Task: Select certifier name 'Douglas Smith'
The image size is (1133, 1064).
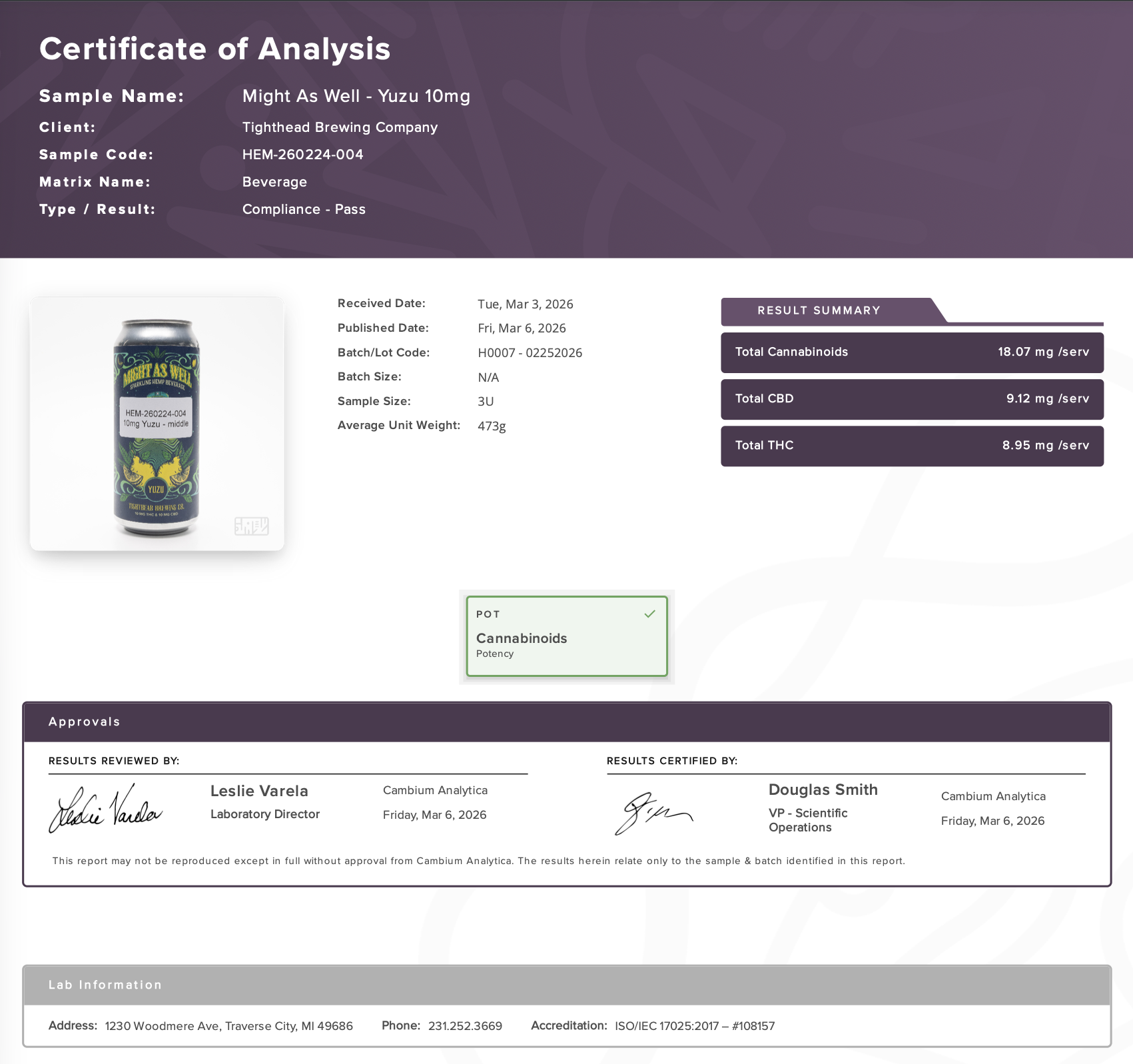Action: coord(823,790)
